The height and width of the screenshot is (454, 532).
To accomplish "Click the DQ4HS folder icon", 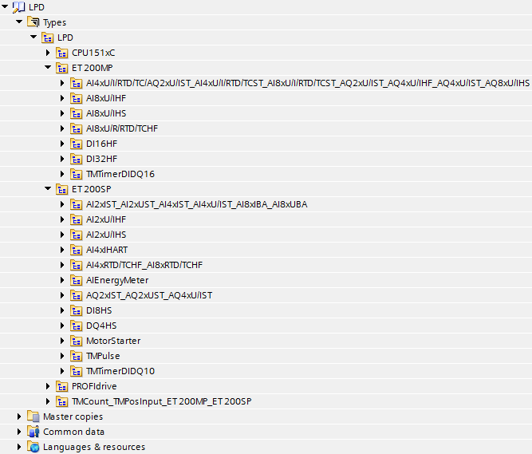I will point(76,326).
